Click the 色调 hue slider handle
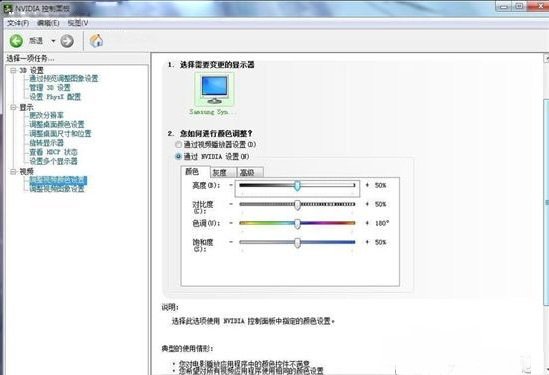The width and height of the screenshot is (549, 375). (x=297, y=223)
